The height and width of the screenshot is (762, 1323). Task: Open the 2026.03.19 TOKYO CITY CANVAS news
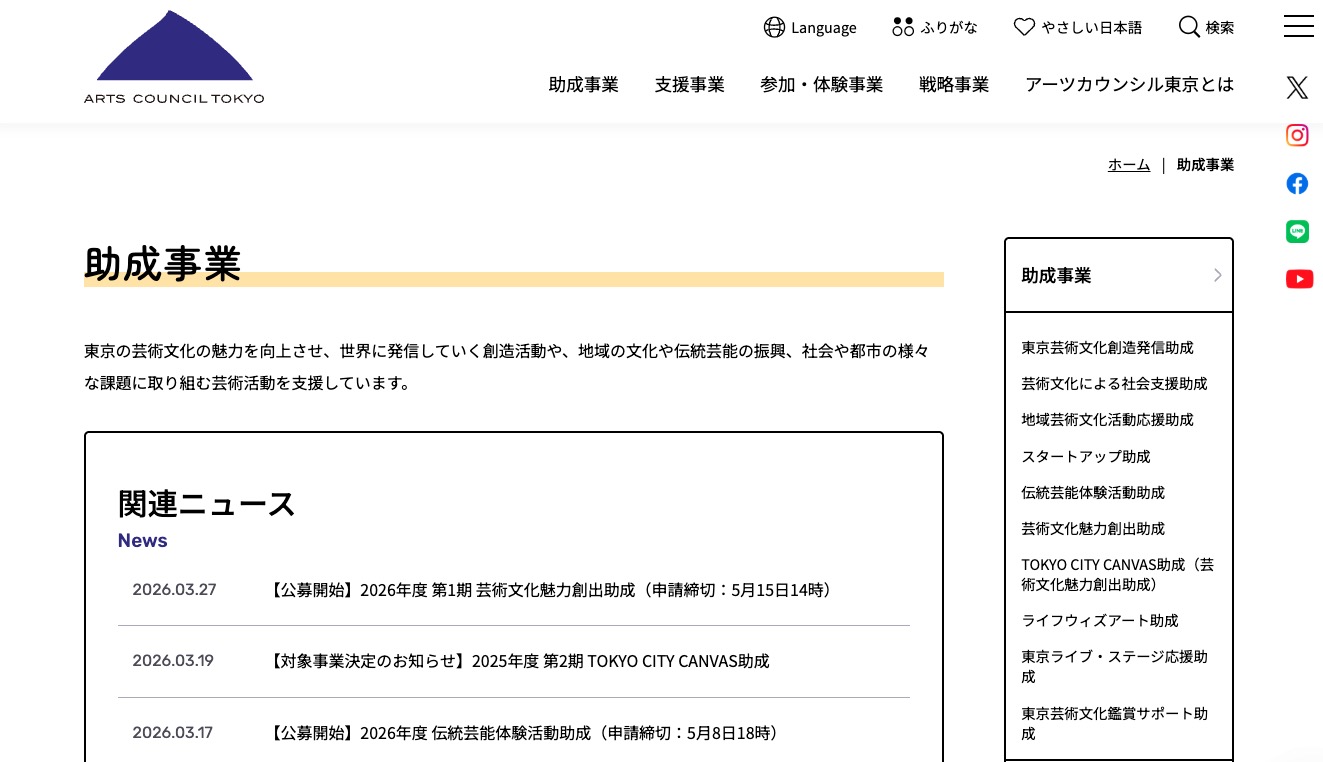520,661
